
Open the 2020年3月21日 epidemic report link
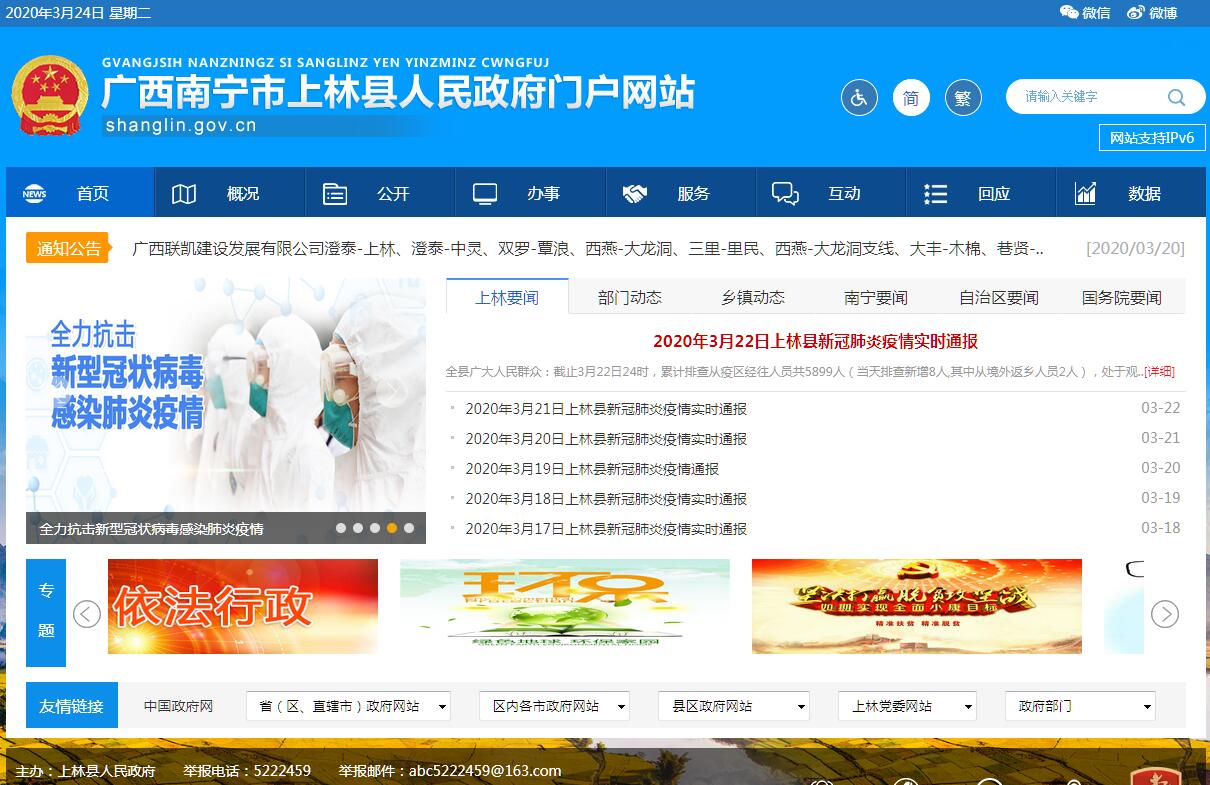point(606,409)
